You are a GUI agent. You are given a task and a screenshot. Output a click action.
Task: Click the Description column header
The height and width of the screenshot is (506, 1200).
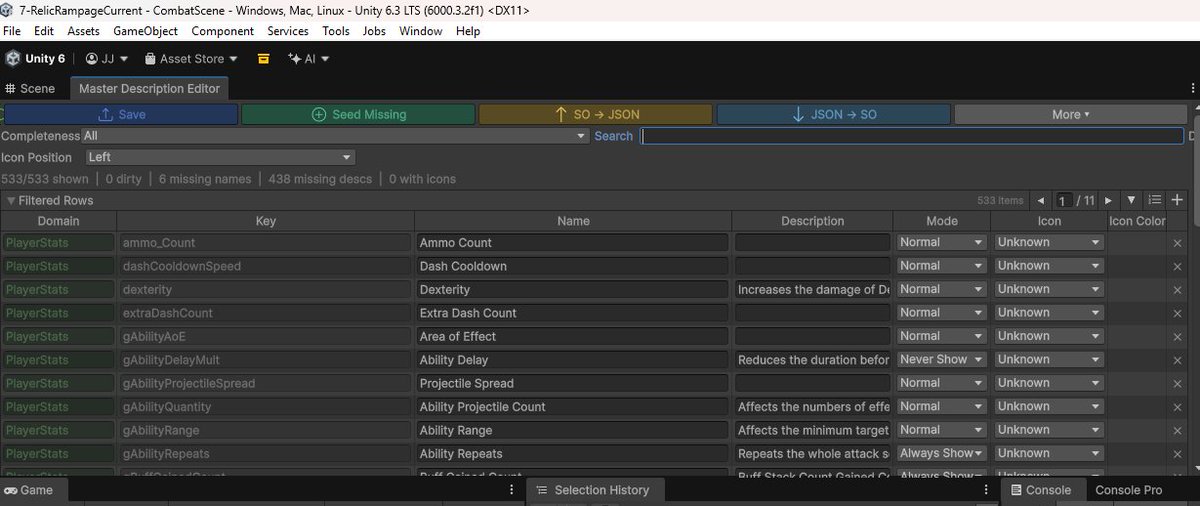point(812,221)
